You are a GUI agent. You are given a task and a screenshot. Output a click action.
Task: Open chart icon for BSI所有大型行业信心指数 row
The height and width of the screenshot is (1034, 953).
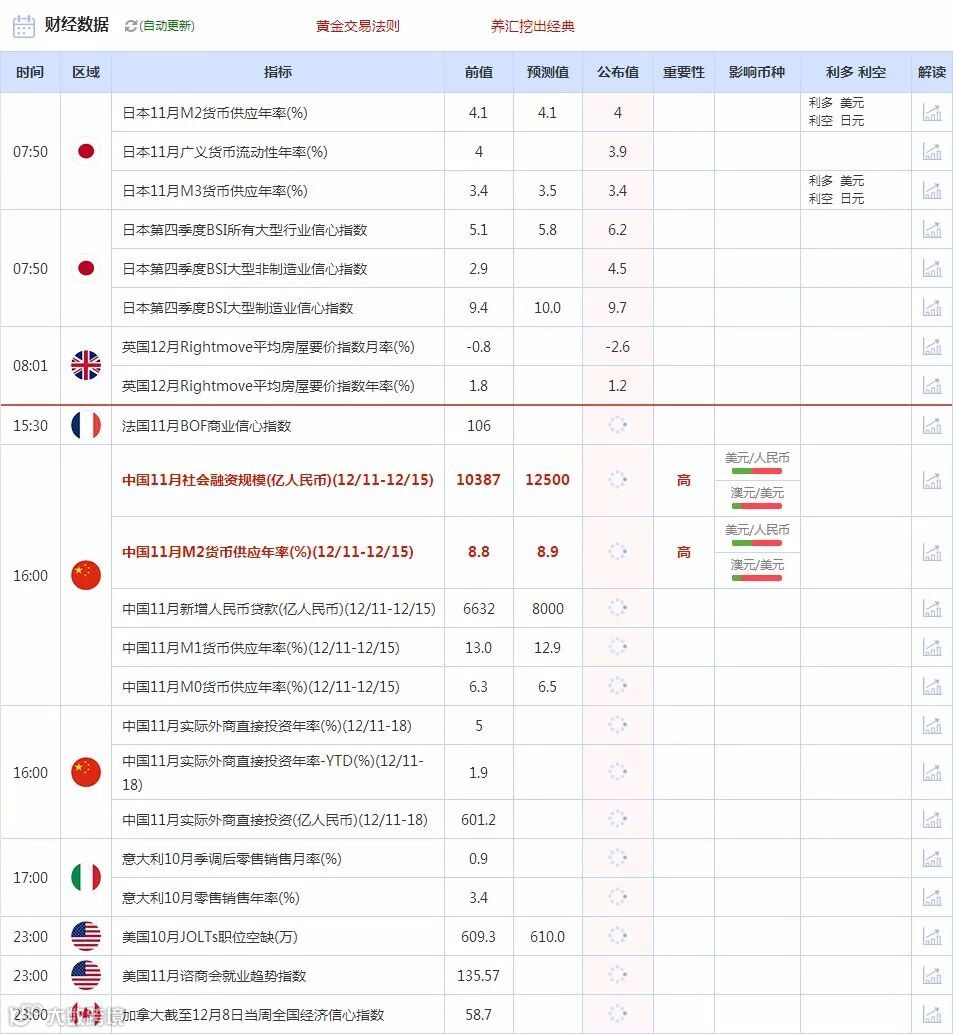tap(931, 229)
